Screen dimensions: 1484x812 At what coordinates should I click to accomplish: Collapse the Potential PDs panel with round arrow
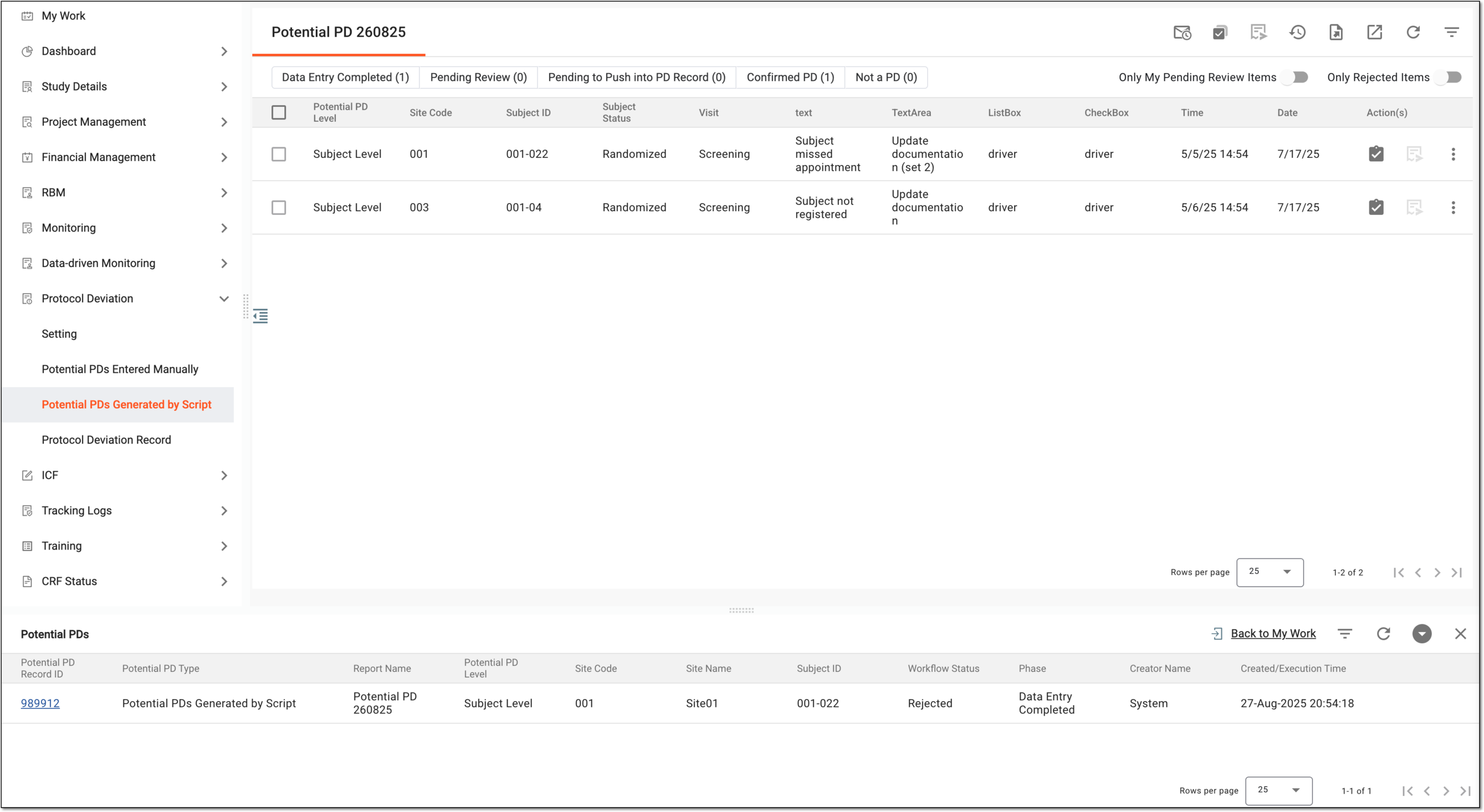click(1422, 634)
